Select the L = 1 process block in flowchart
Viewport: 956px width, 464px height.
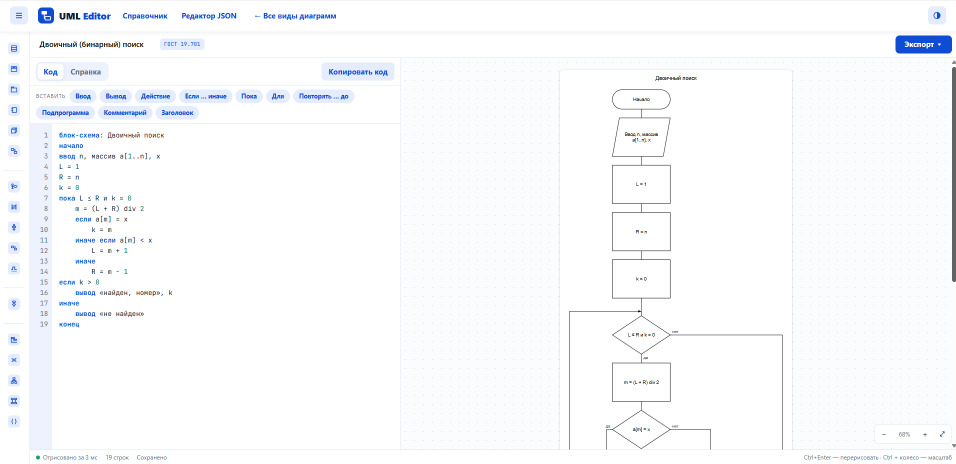641,184
